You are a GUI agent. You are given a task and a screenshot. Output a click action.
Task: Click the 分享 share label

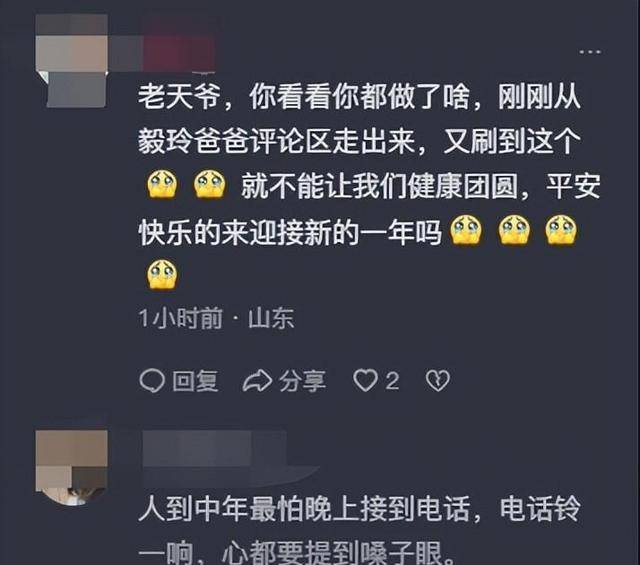[x=302, y=381]
